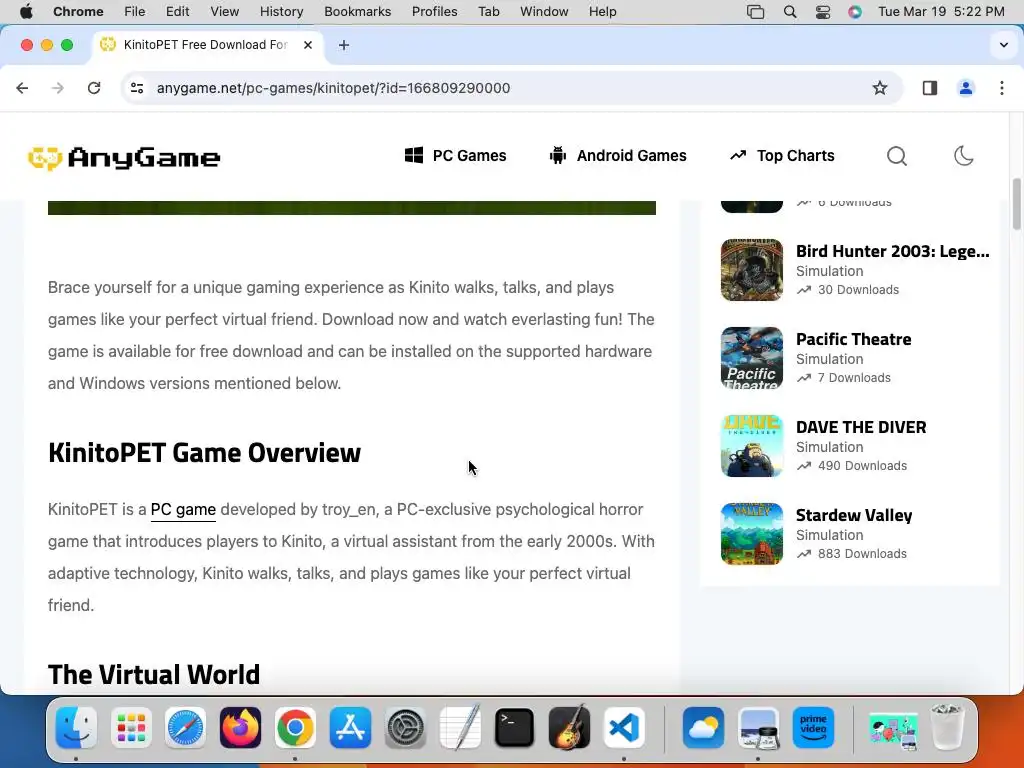Viewport: 1024px width, 768px height.
Task: Open the Window menu
Action: 544,11
